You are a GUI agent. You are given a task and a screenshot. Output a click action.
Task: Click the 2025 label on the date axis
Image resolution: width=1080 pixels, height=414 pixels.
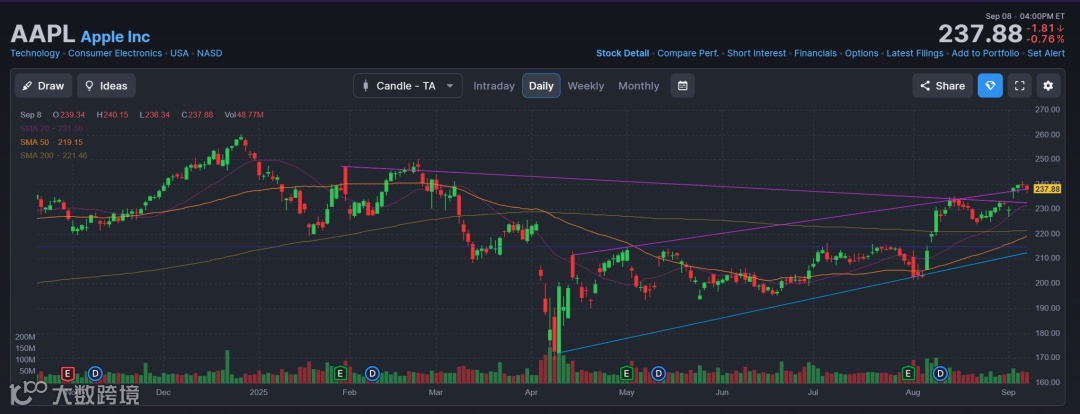click(258, 393)
